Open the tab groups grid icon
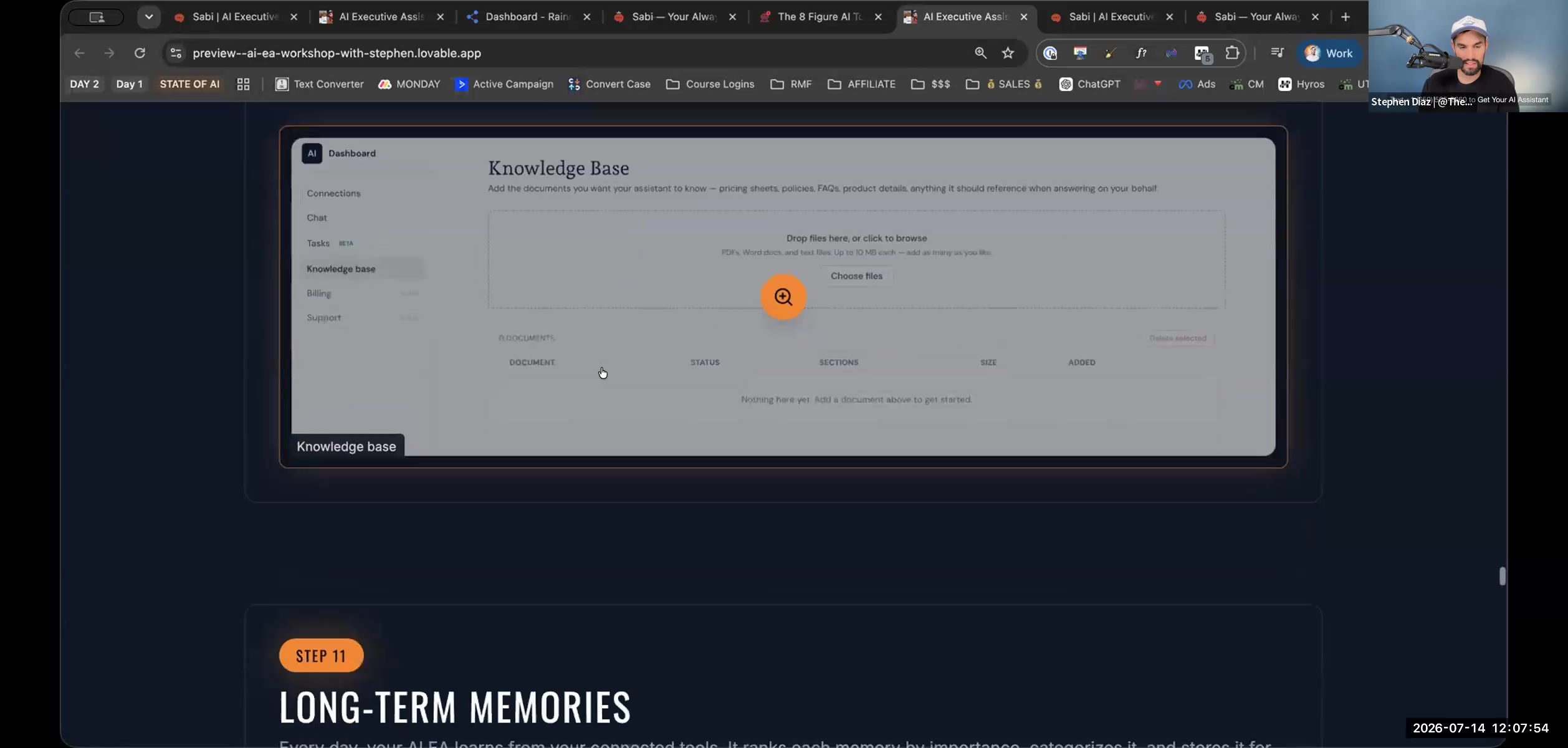The width and height of the screenshot is (1568, 748). pyautogui.click(x=243, y=84)
